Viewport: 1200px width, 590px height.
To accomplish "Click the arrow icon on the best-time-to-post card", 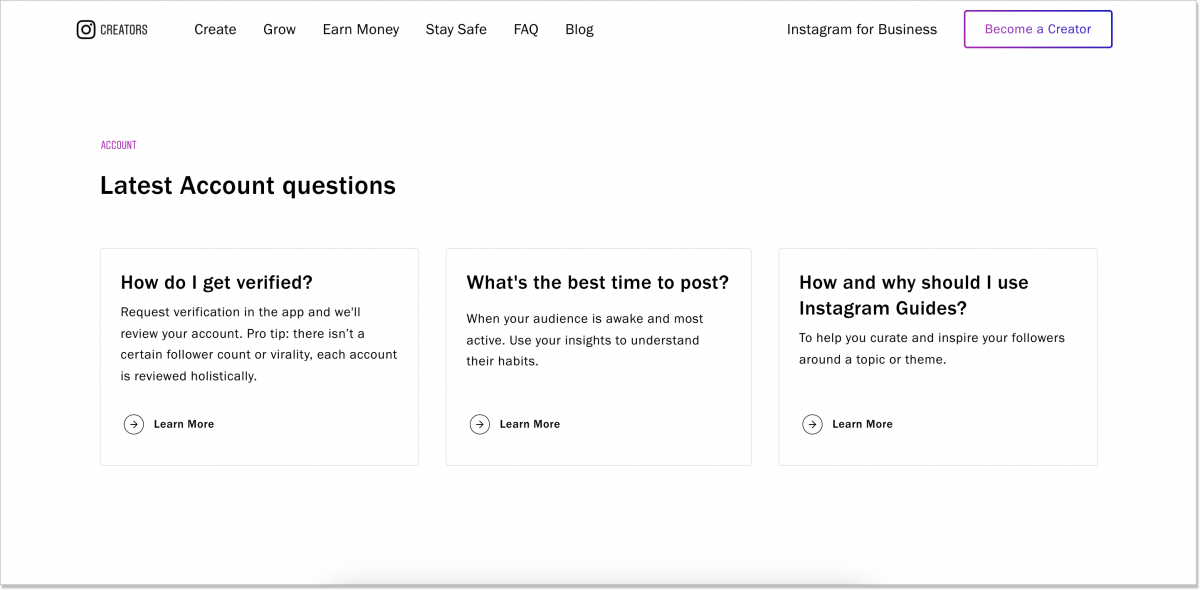I will click(x=479, y=424).
